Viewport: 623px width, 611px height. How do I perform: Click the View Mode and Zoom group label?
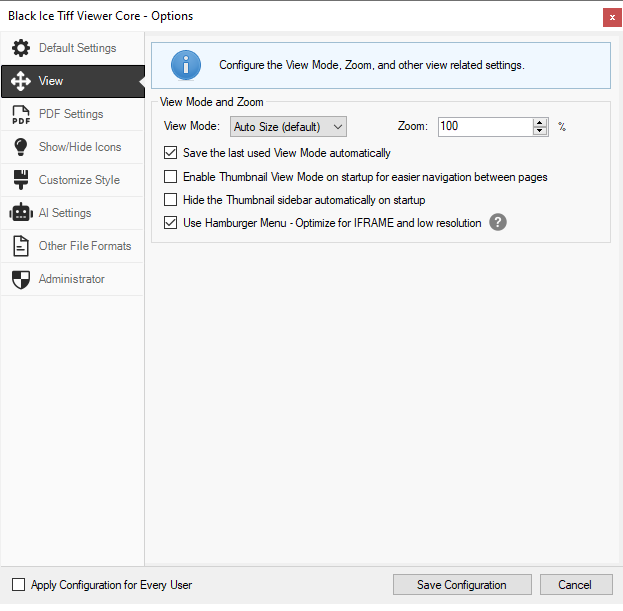(x=212, y=102)
